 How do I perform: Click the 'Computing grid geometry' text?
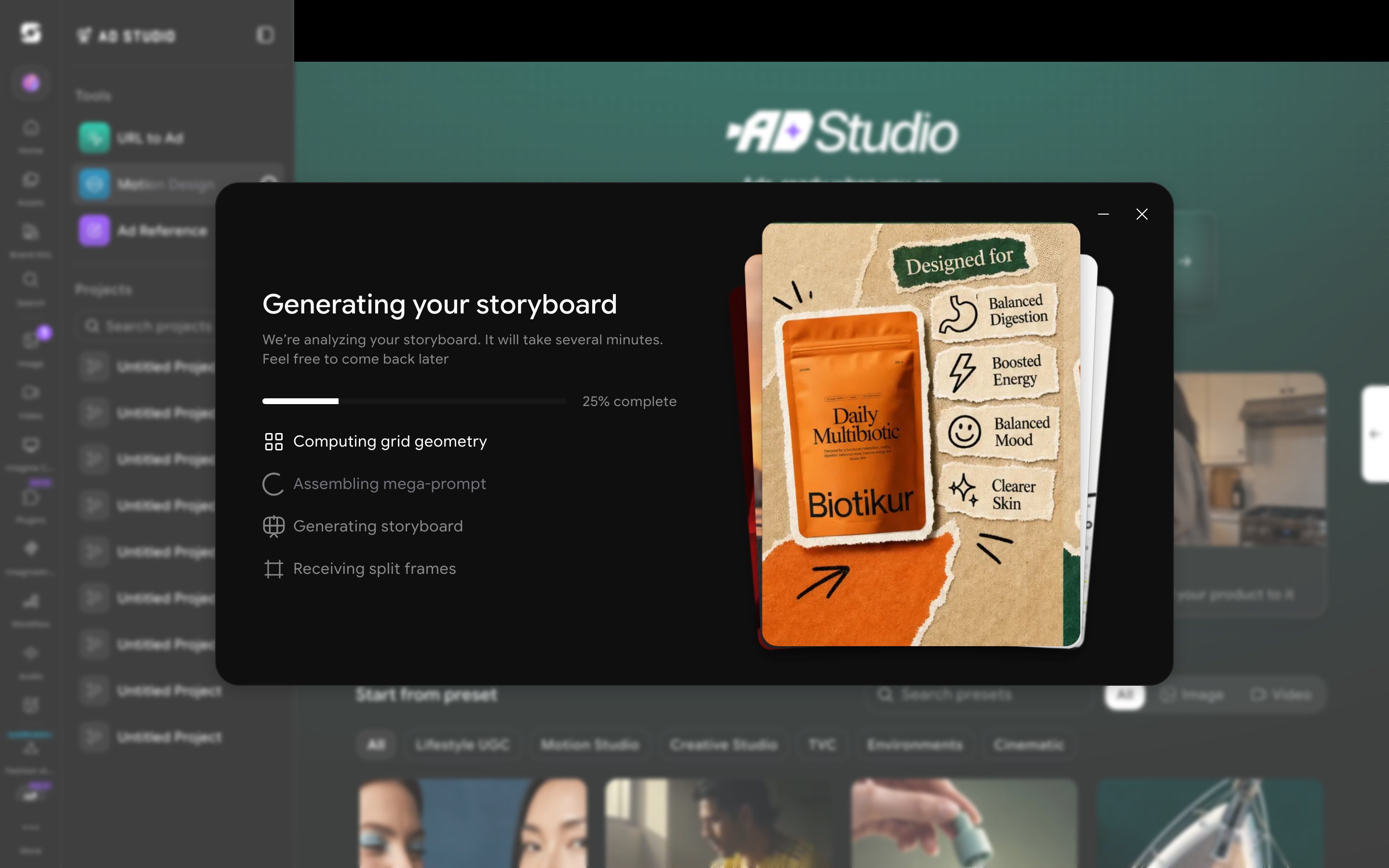click(390, 441)
